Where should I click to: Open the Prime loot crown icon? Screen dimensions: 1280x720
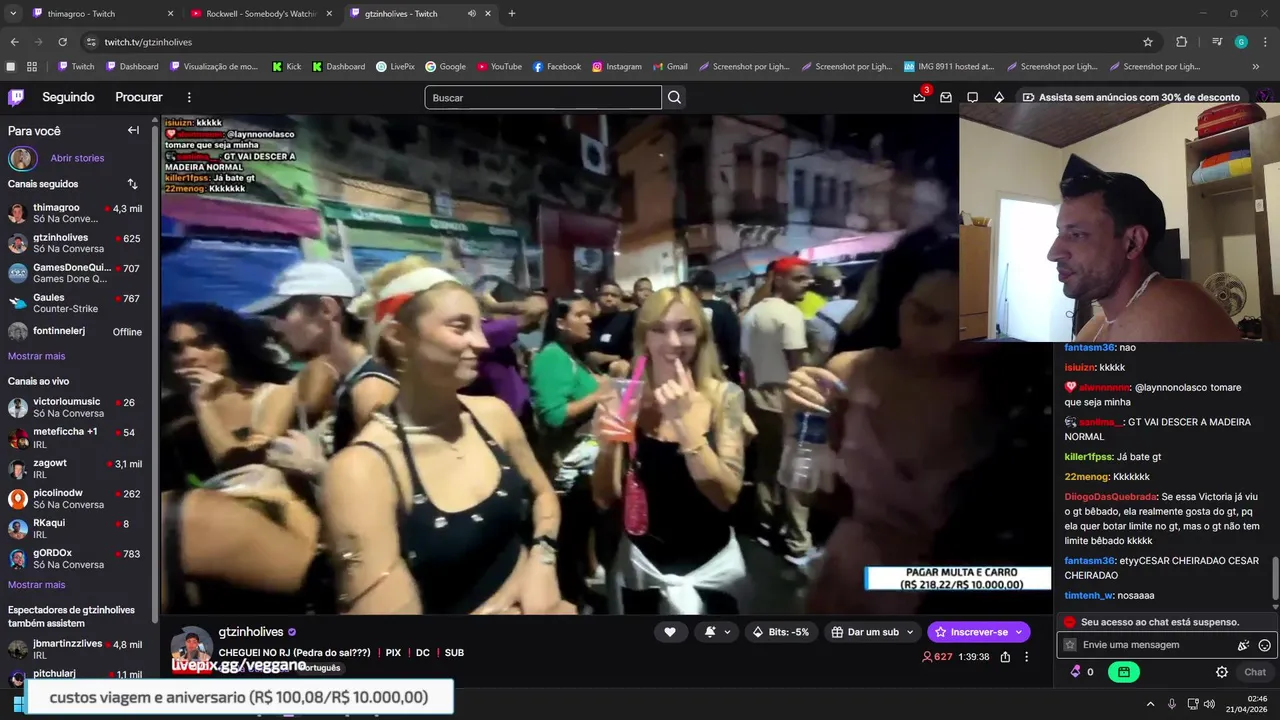[919, 97]
